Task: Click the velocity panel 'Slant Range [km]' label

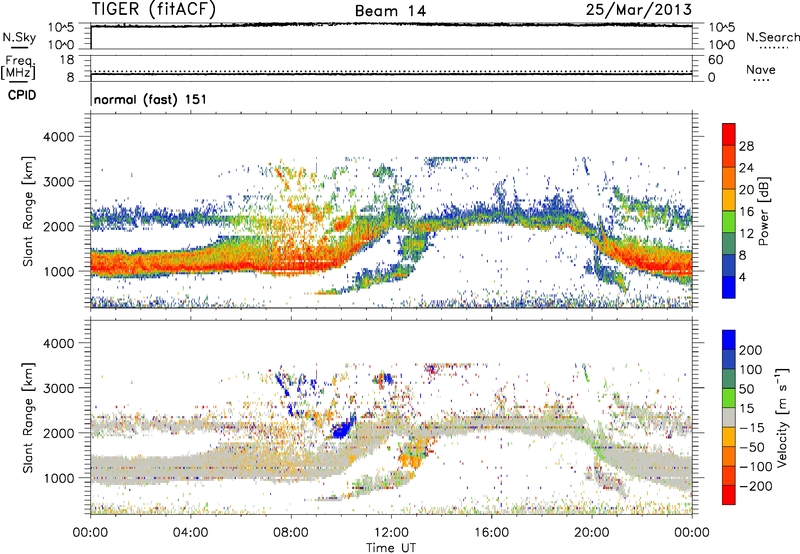Action: (28, 417)
